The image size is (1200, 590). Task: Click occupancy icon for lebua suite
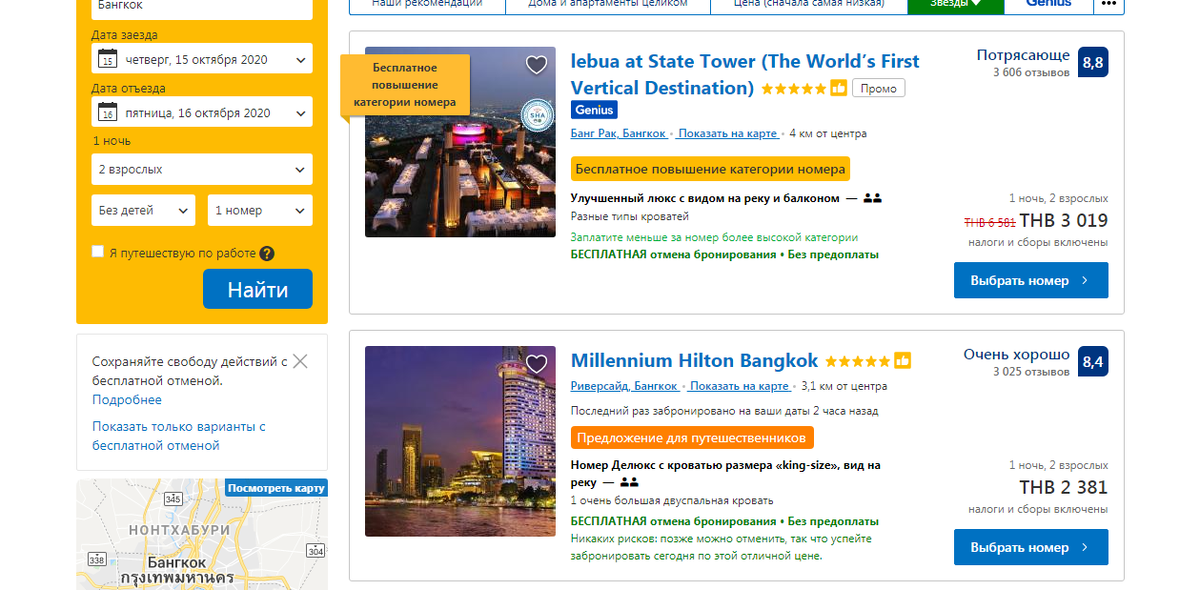(x=872, y=198)
